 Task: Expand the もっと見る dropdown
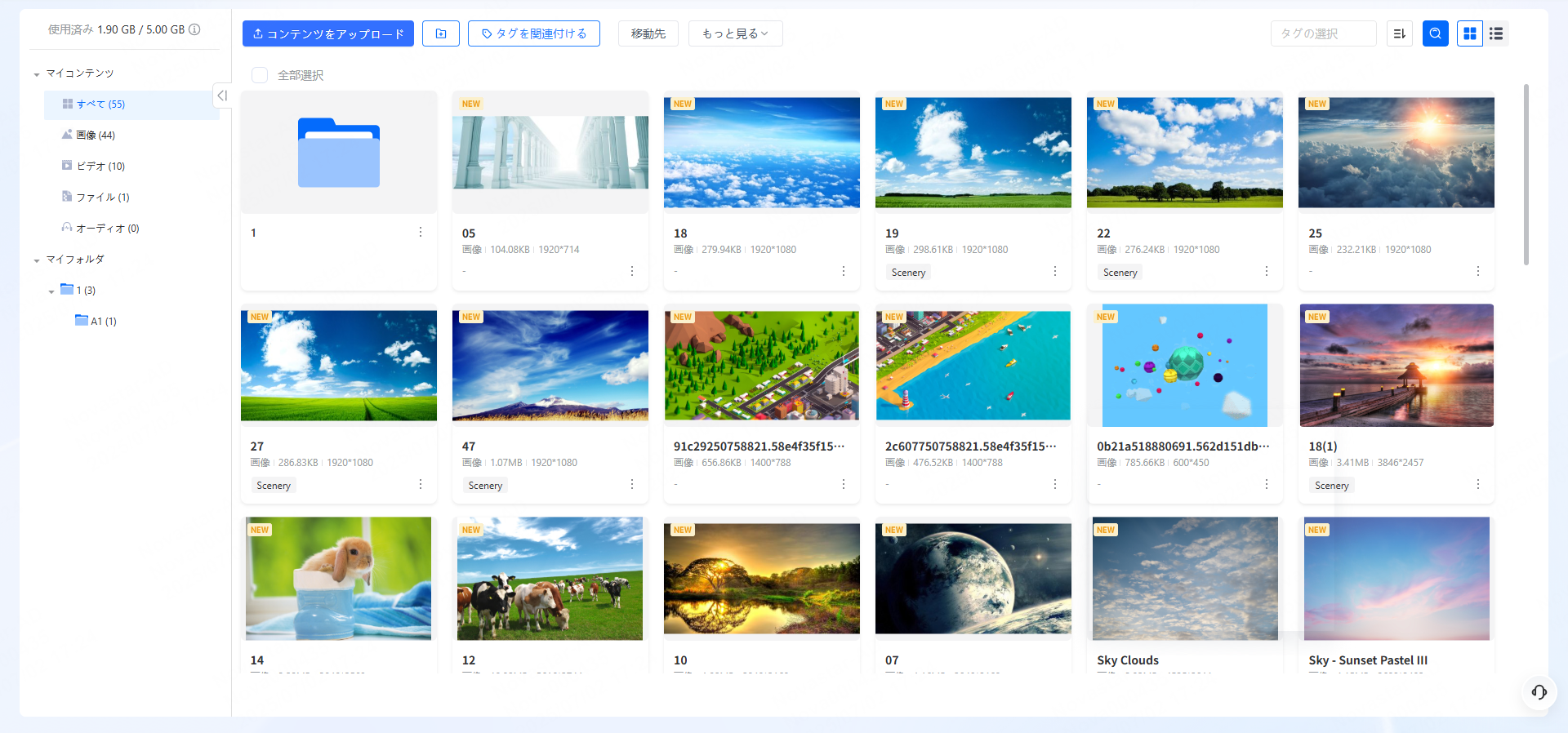[735, 33]
